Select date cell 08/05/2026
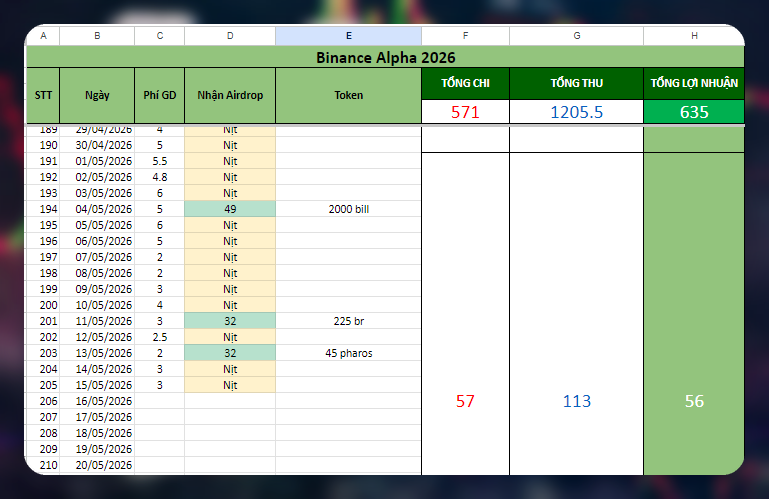Image resolution: width=769 pixels, height=499 pixels. pos(97,273)
